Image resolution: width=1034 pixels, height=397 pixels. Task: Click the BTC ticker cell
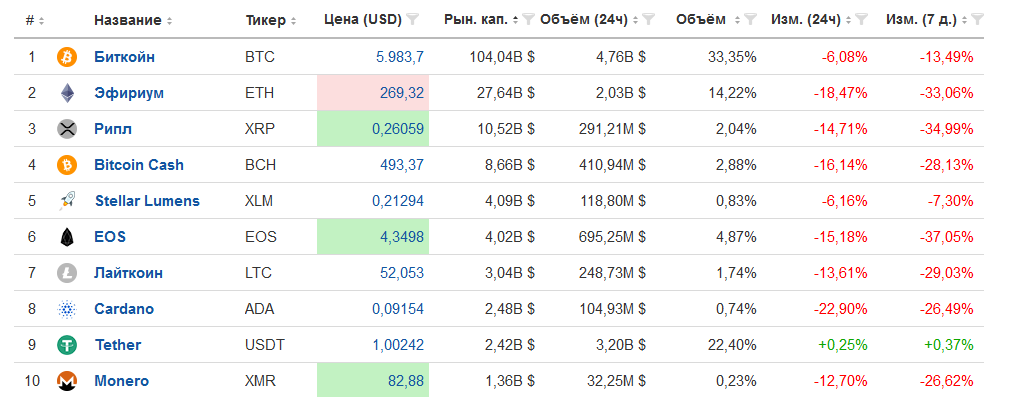point(259,57)
